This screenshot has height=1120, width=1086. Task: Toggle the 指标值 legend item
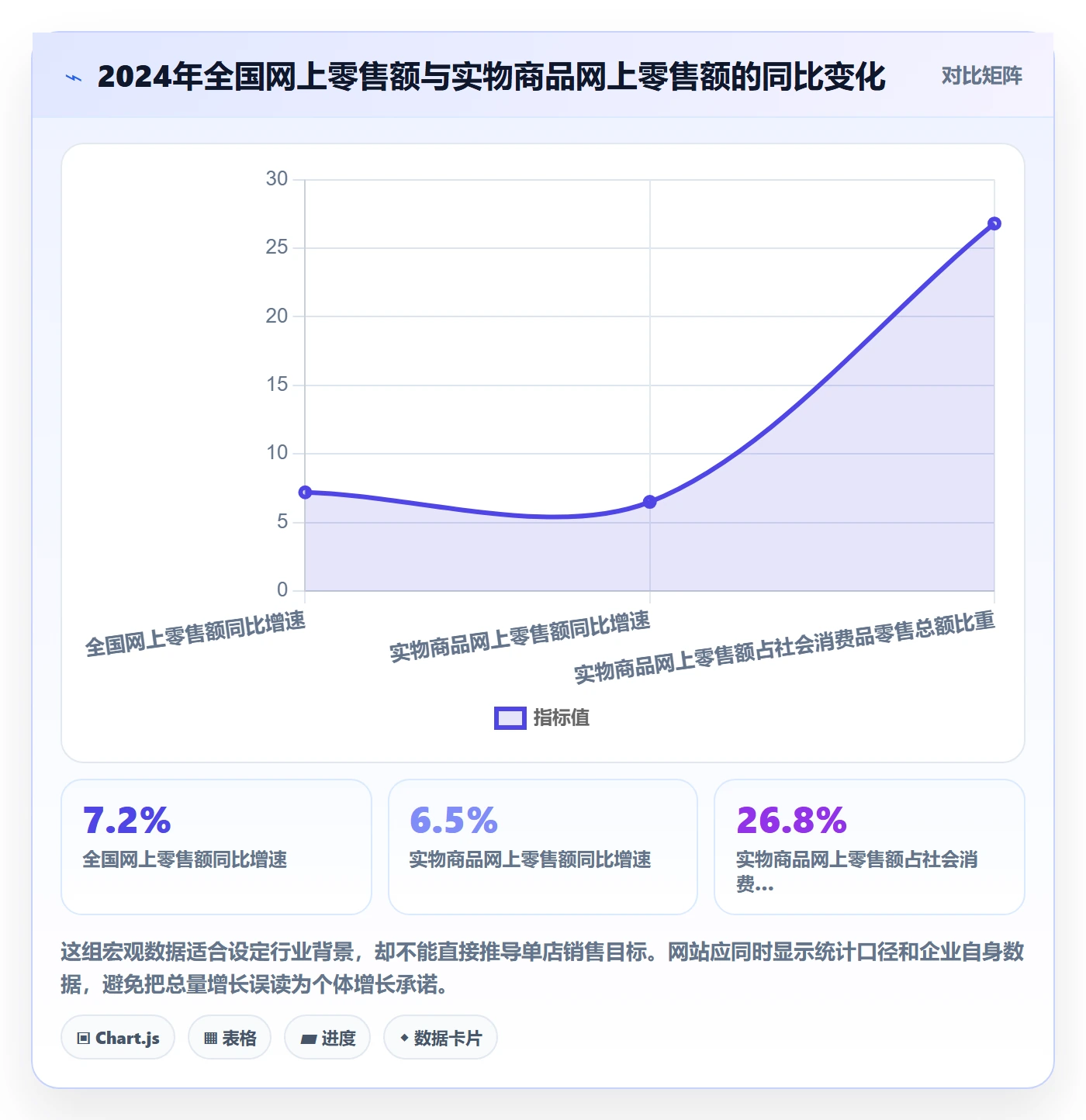pos(542,718)
